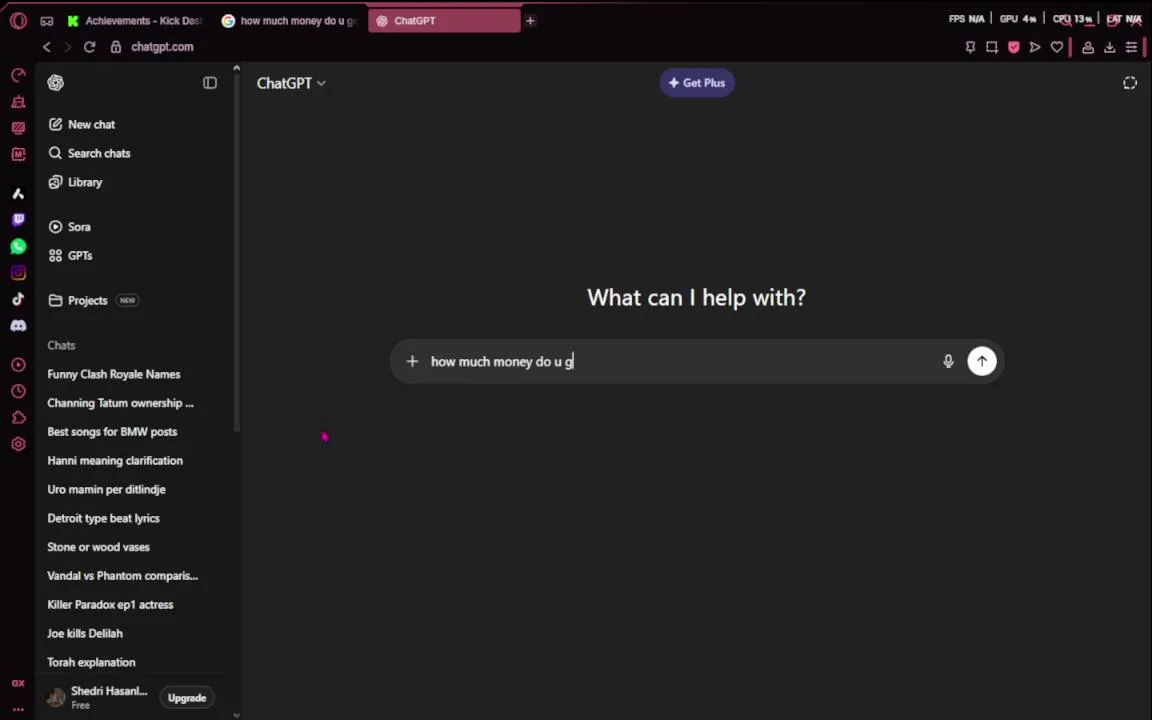Screen dimensions: 1152x720
Task: Click the chat list scrollbar
Action: 237,250
